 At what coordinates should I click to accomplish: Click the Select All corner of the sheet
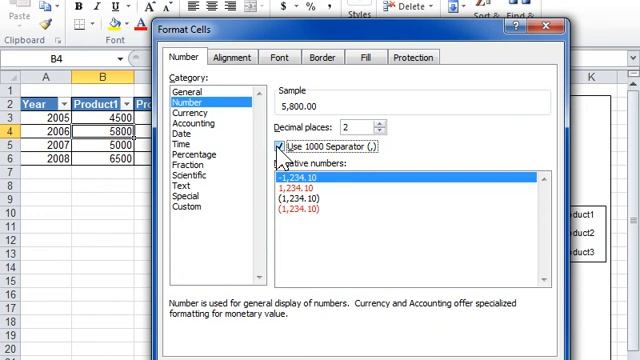pyautogui.click(x=11, y=77)
